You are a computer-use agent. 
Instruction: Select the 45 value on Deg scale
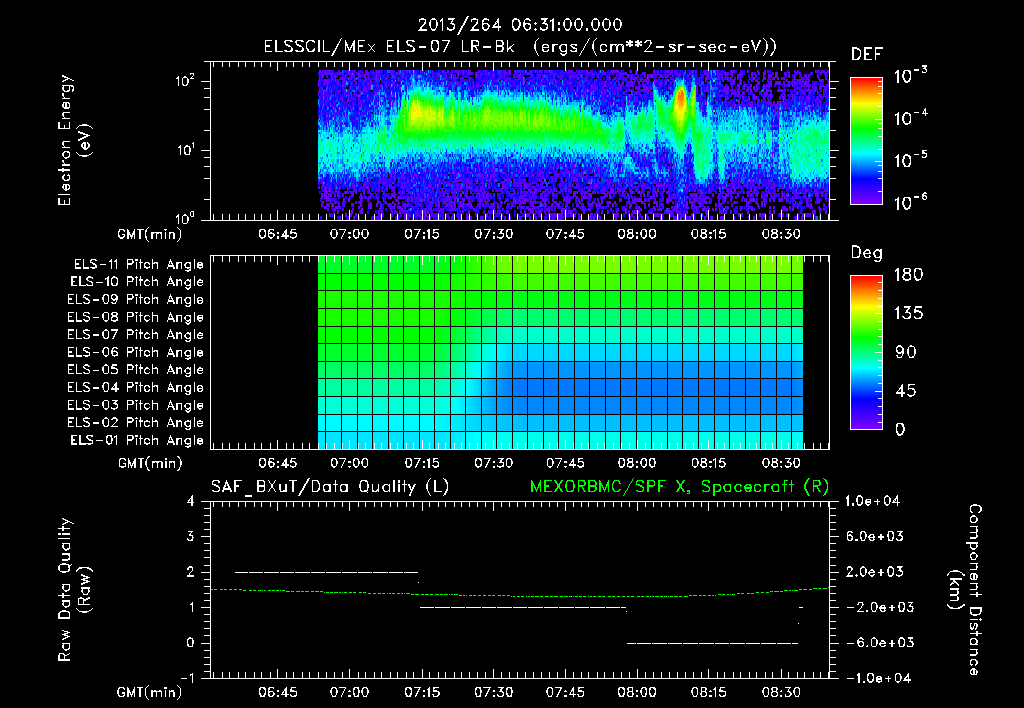click(906, 391)
